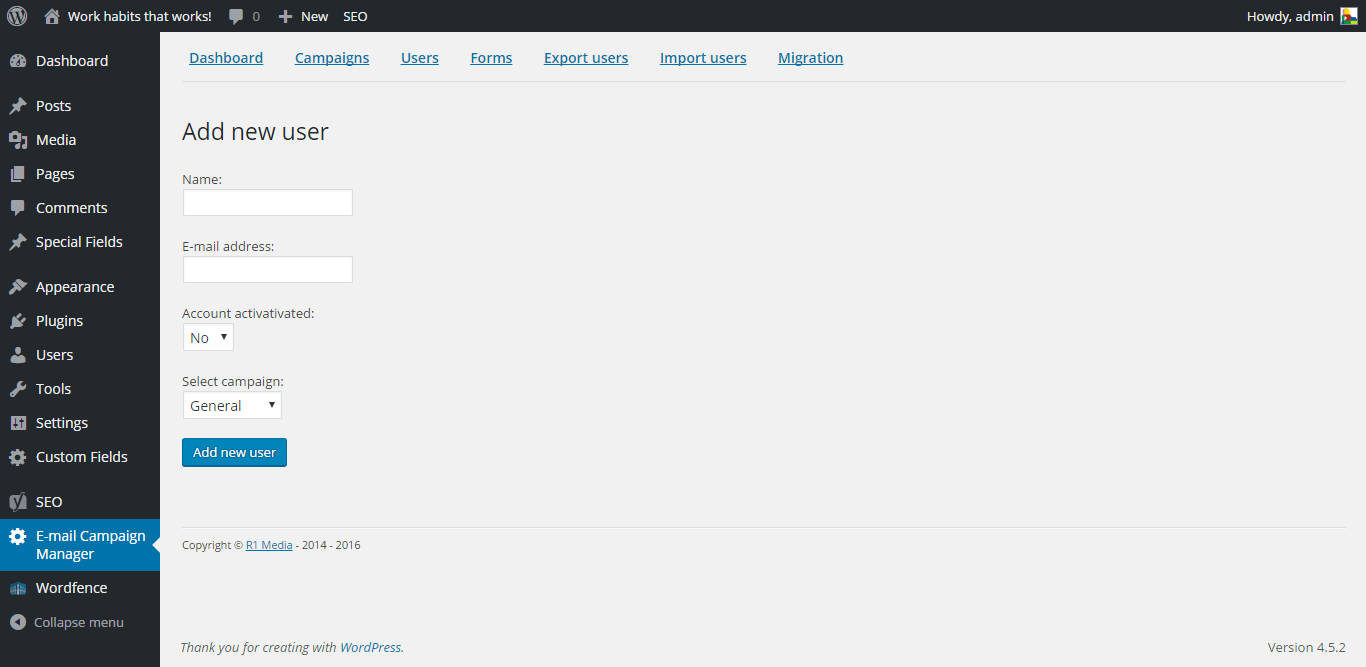Switch to the plugin Dashboard tab
The image size is (1366, 667).
coord(226,58)
